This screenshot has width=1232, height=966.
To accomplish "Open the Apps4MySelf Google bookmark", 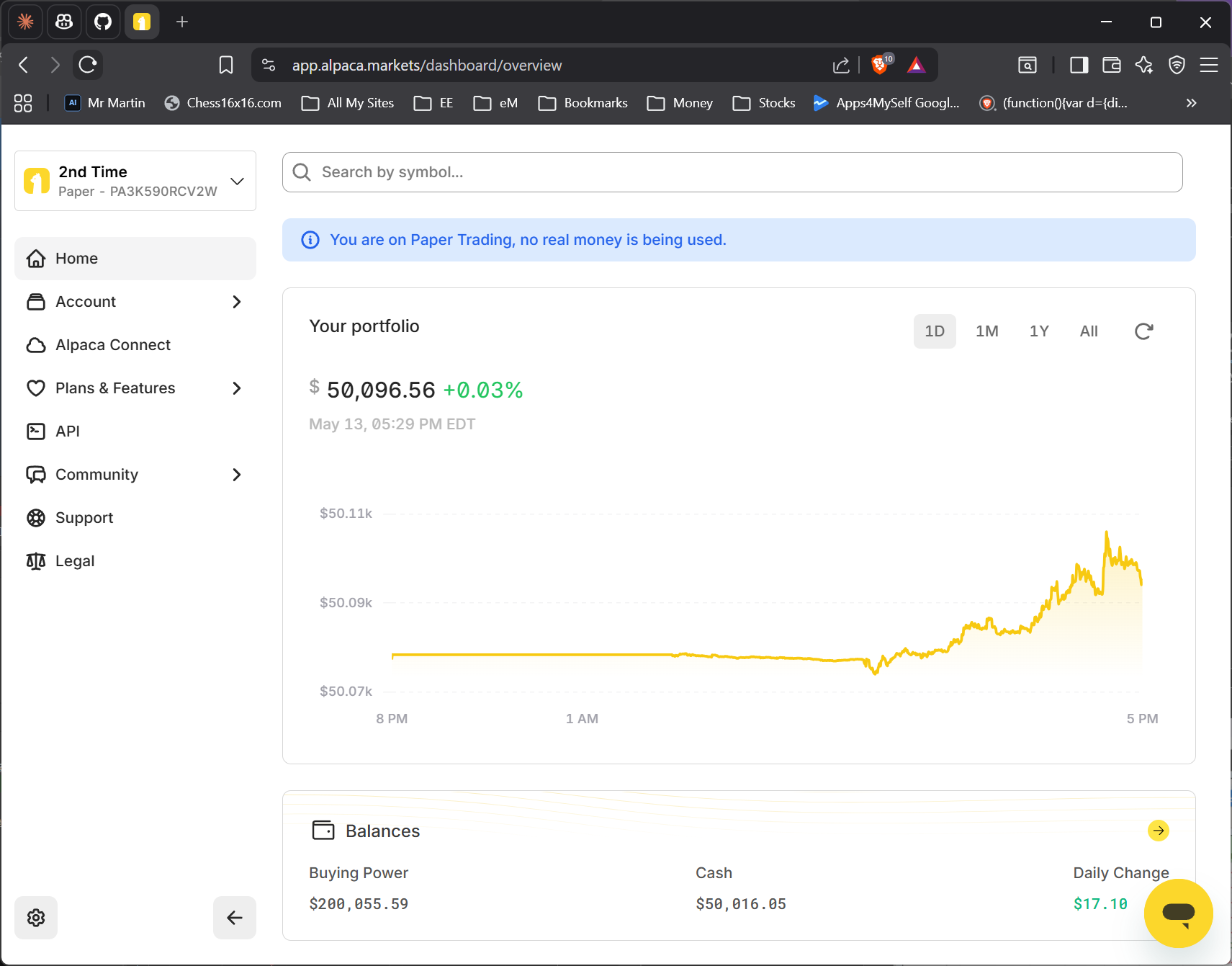I will coord(886,103).
